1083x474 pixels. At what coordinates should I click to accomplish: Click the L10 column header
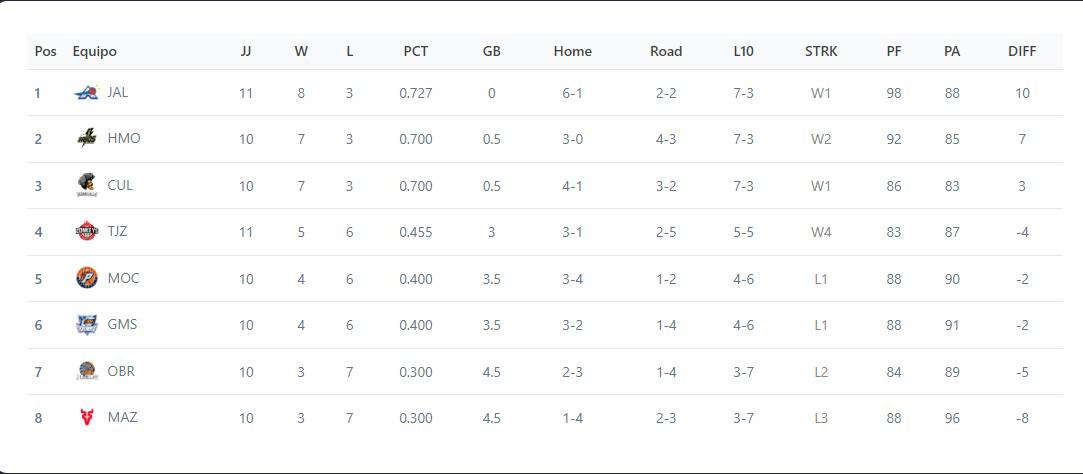tap(743, 51)
